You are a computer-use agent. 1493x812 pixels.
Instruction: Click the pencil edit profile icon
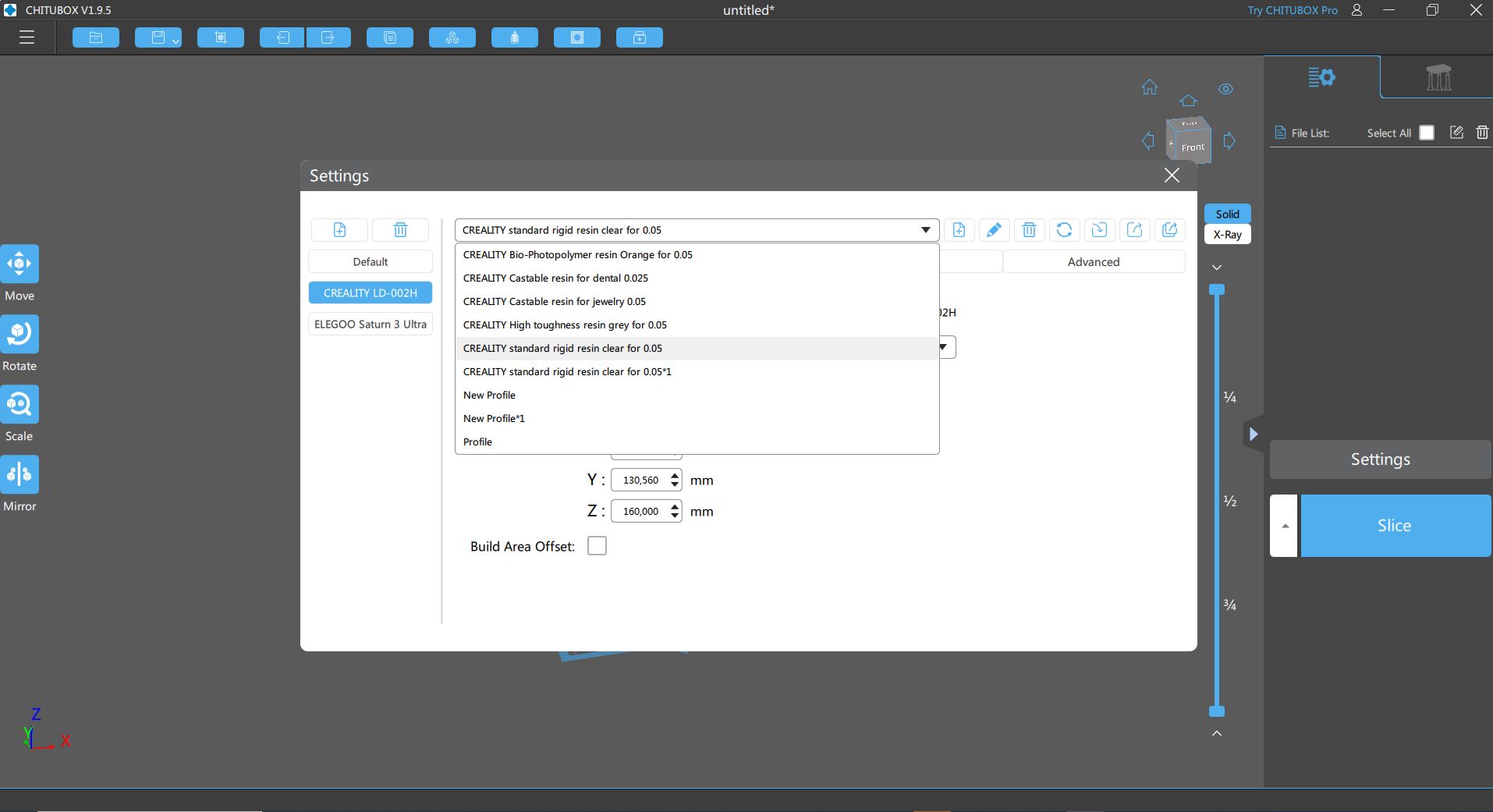994,230
